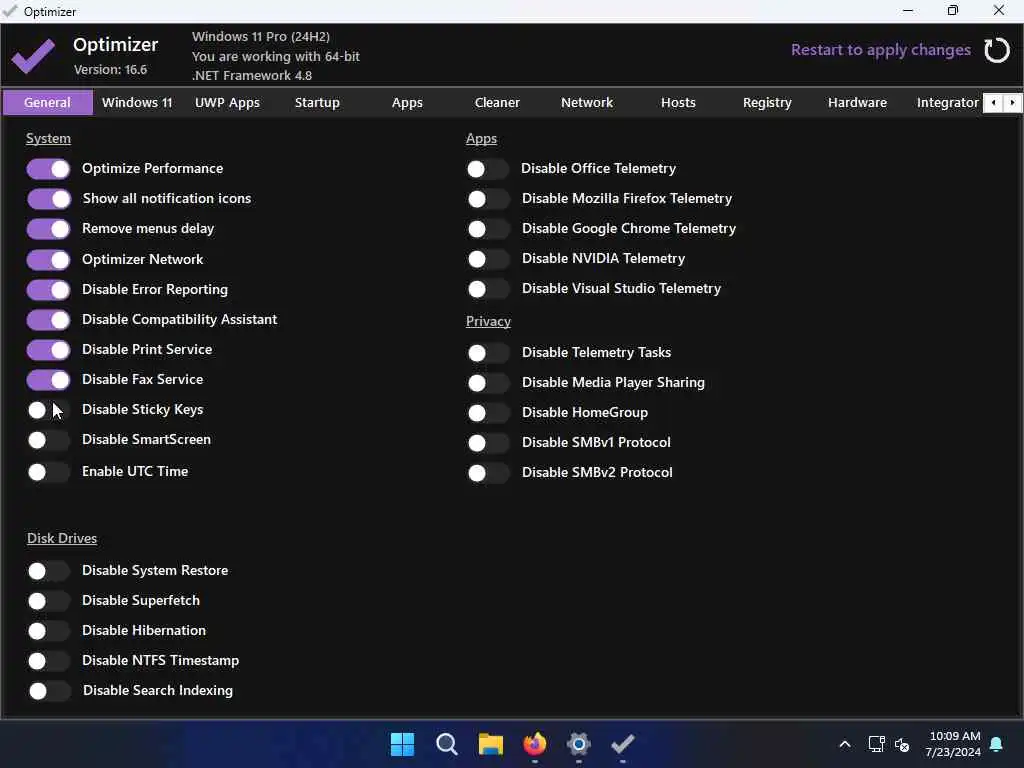Click the System section heading

[x=48, y=138]
